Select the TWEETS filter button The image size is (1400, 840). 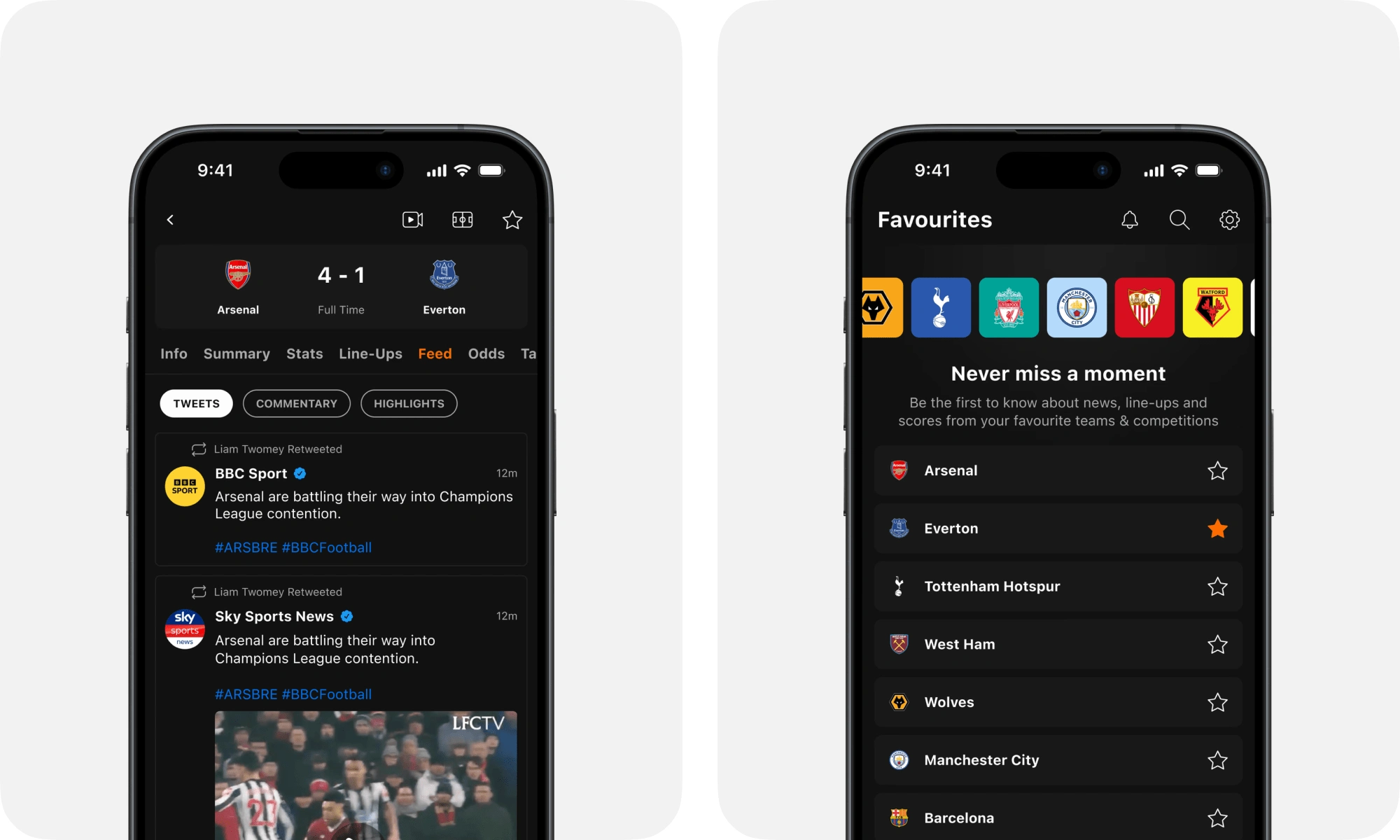197,403
